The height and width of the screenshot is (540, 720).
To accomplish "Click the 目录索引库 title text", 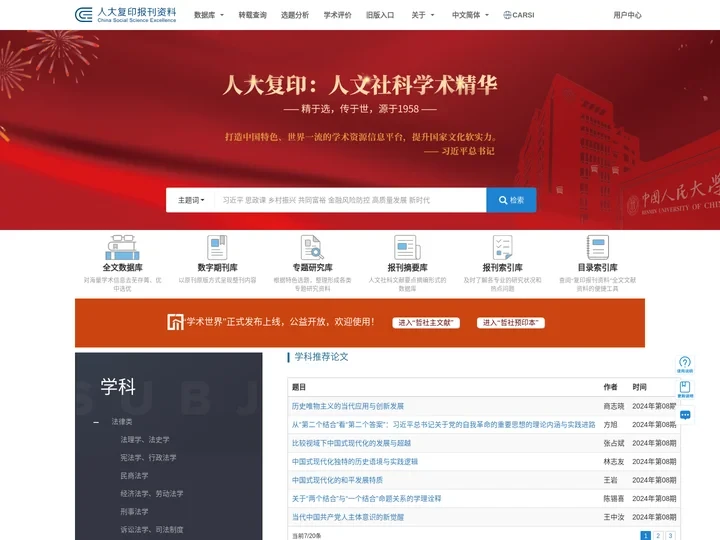I will tap(597, 267).
